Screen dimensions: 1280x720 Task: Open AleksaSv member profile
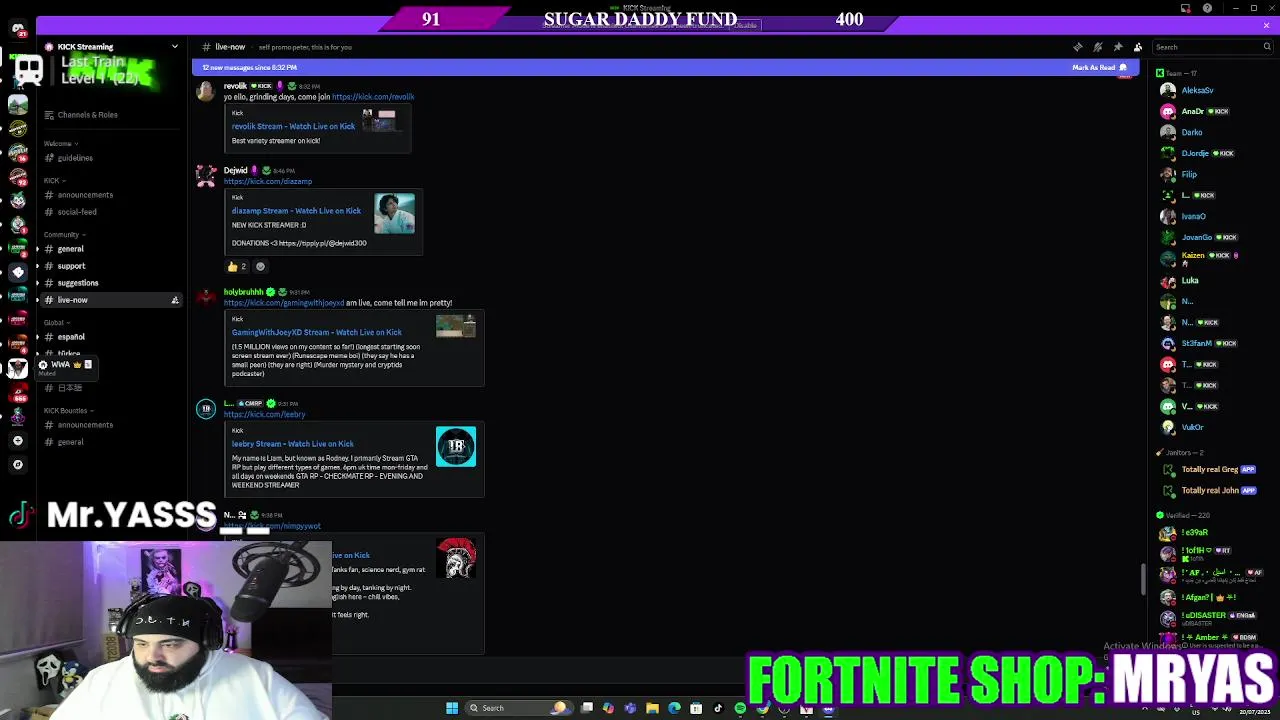tap(1197, 90)
